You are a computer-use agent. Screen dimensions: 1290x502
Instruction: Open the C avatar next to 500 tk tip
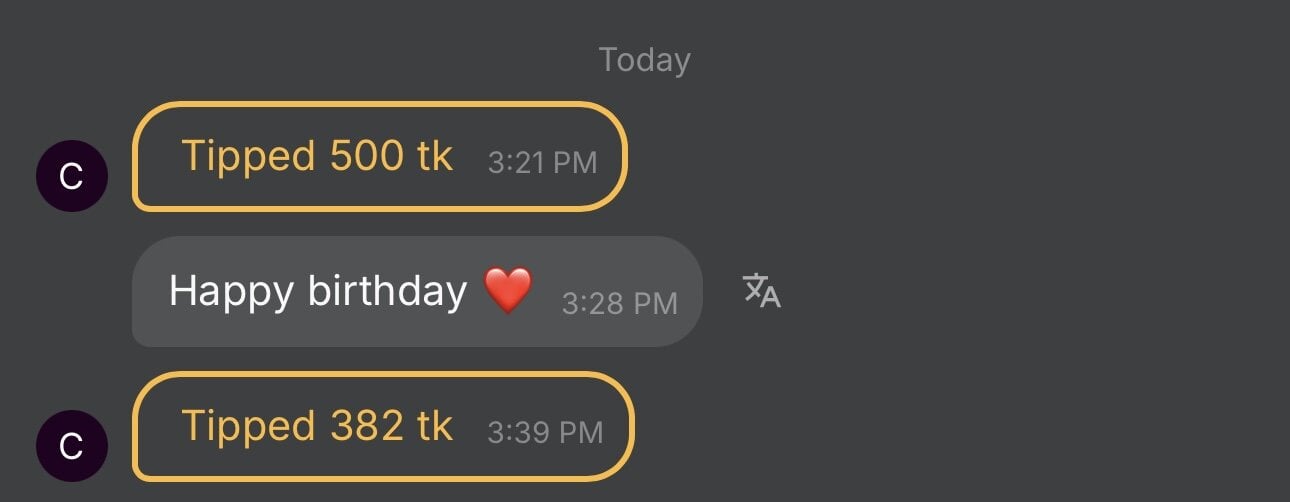point(71,176)
